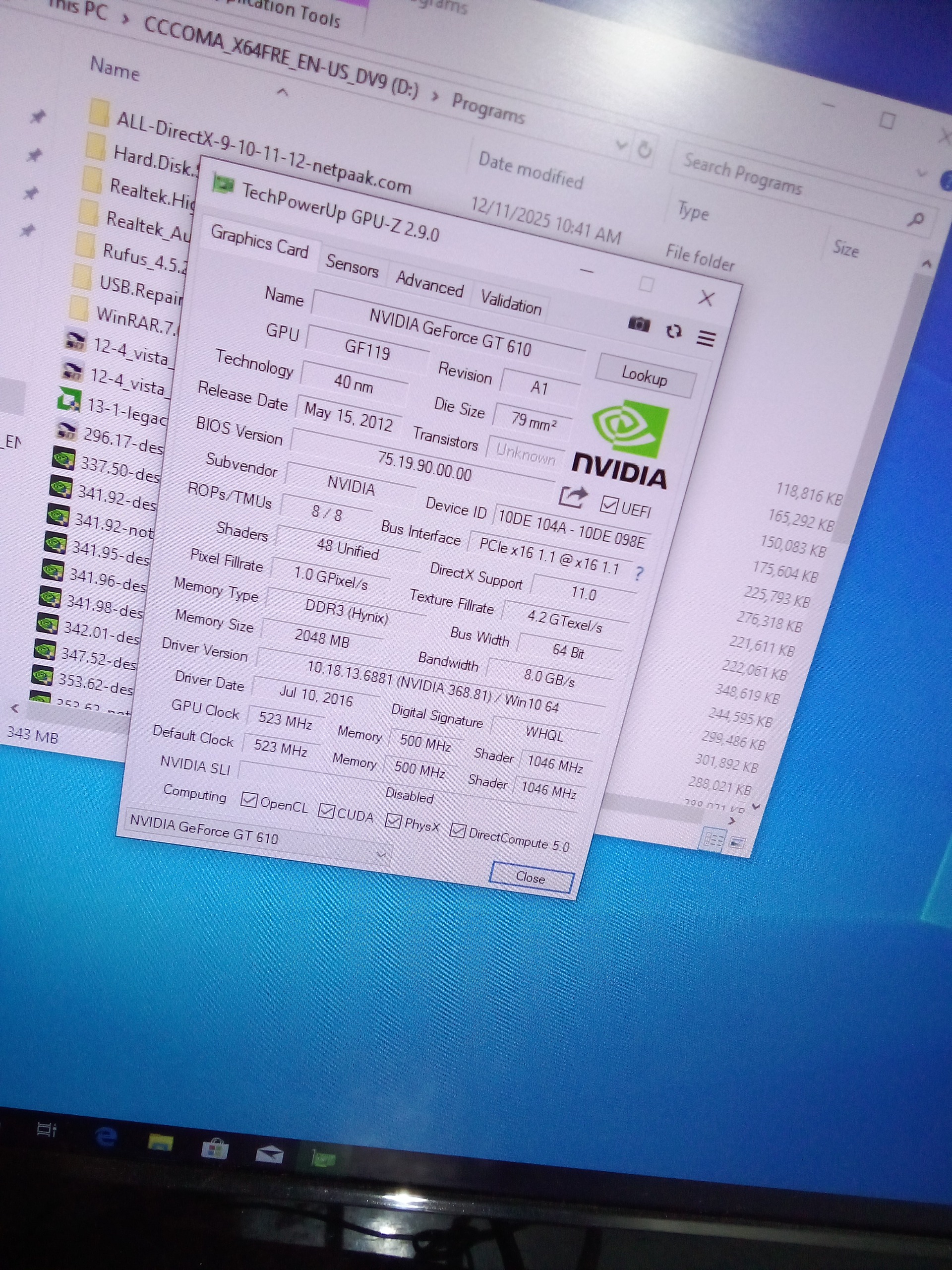Screen dimensions: 952x1270
Task: Toggle the PhysX checkbox
Action: (x=393, y=821)
